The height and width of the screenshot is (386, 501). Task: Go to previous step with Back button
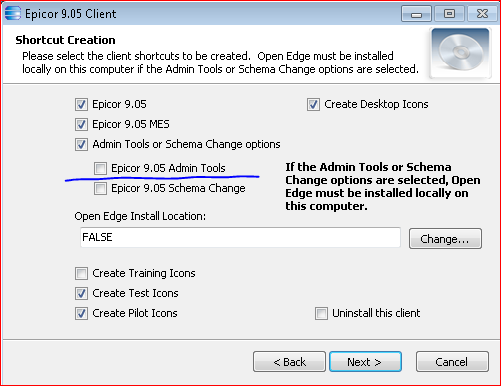(x=289, y=362)
